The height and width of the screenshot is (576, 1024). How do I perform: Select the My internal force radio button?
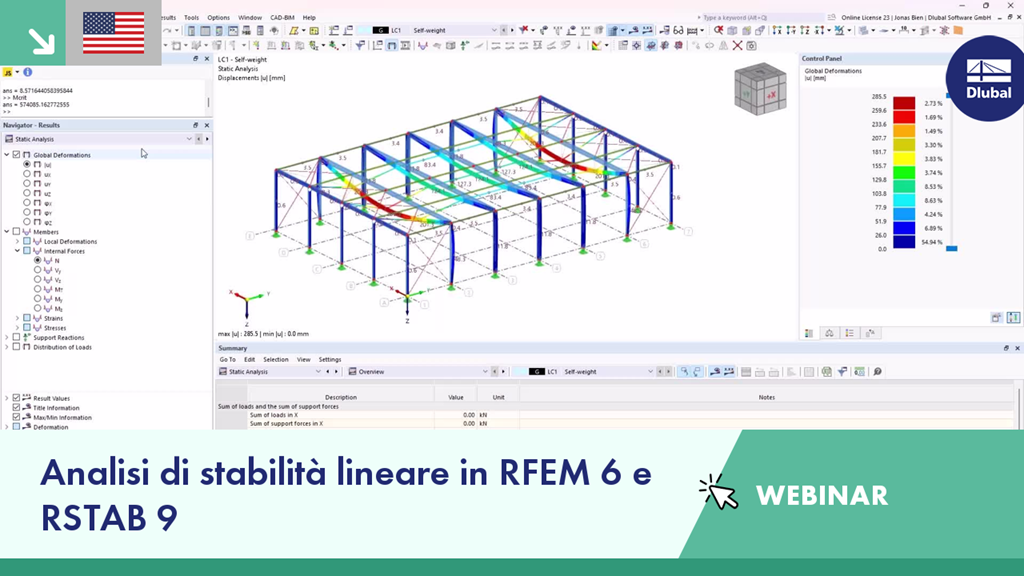coord(37,298)
